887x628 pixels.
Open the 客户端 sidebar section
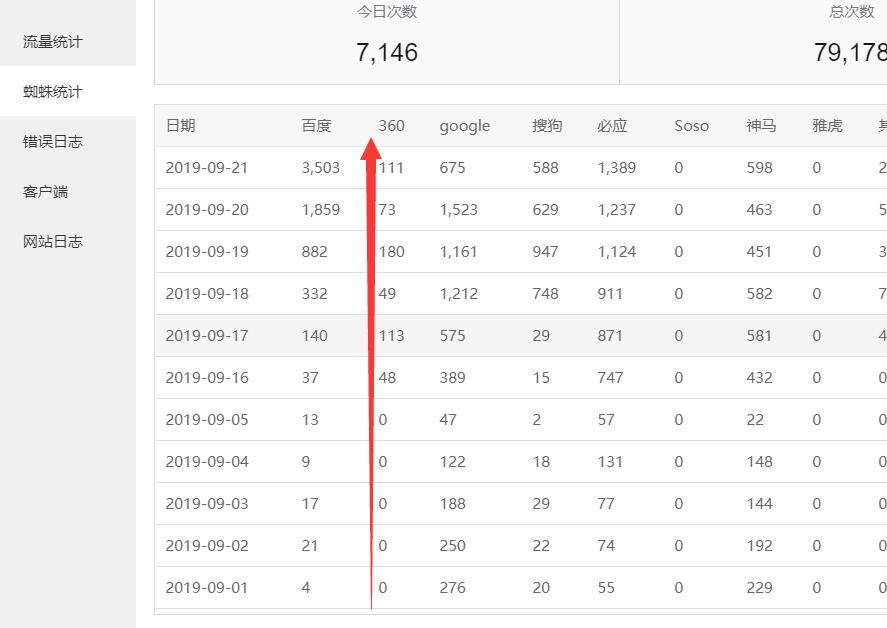pyautogui.click(x=46, y=192)
